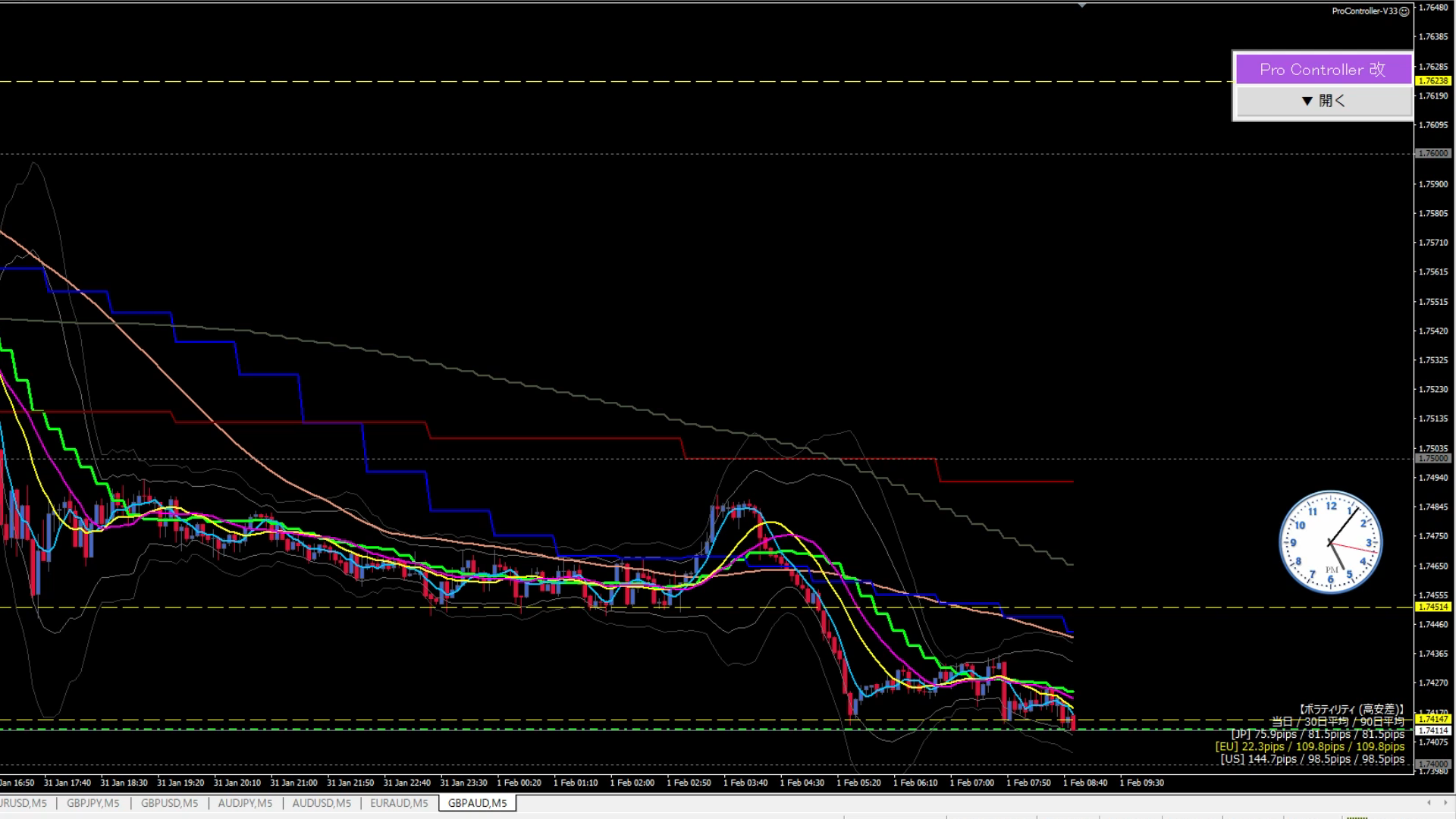Click the chart shift triangle marker at top
1456x819 pixels.
click(1082, 5)
